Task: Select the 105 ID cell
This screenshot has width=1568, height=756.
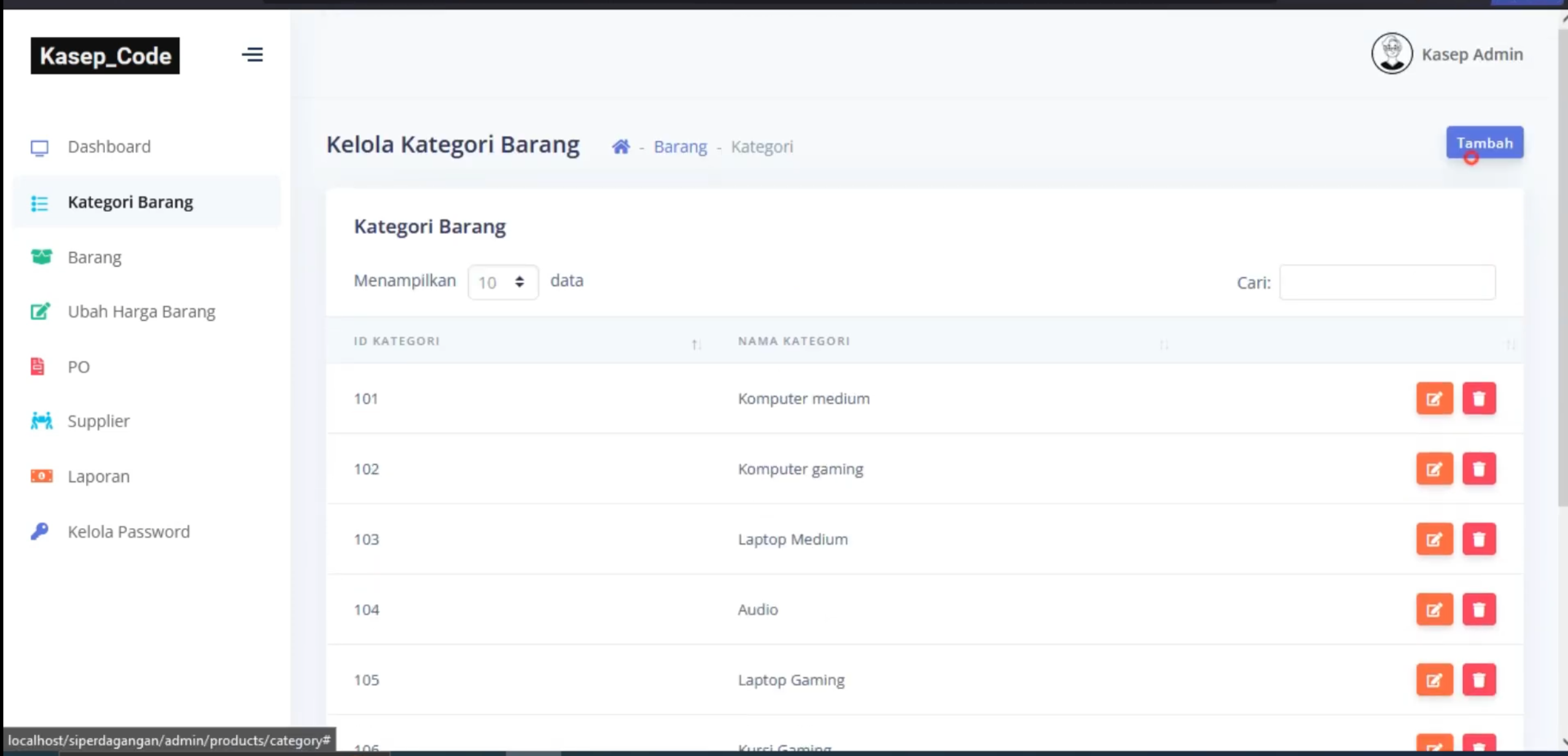Action: [x=366, y=680]
